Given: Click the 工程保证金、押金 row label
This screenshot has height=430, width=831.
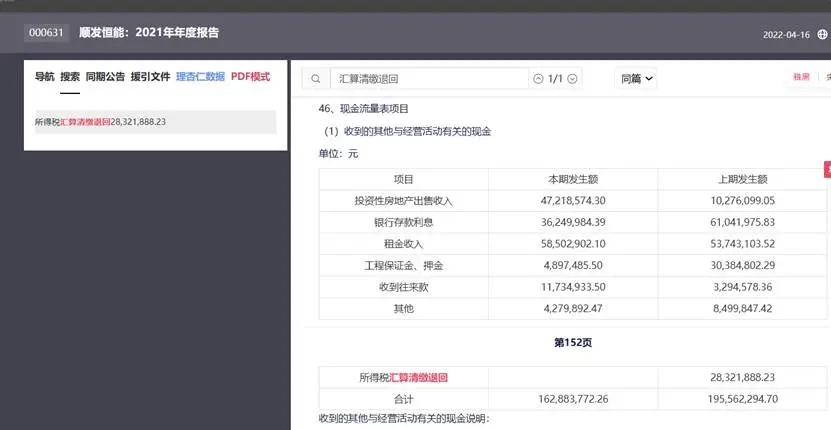Looking at the screenshot, I should pos(403,266).
